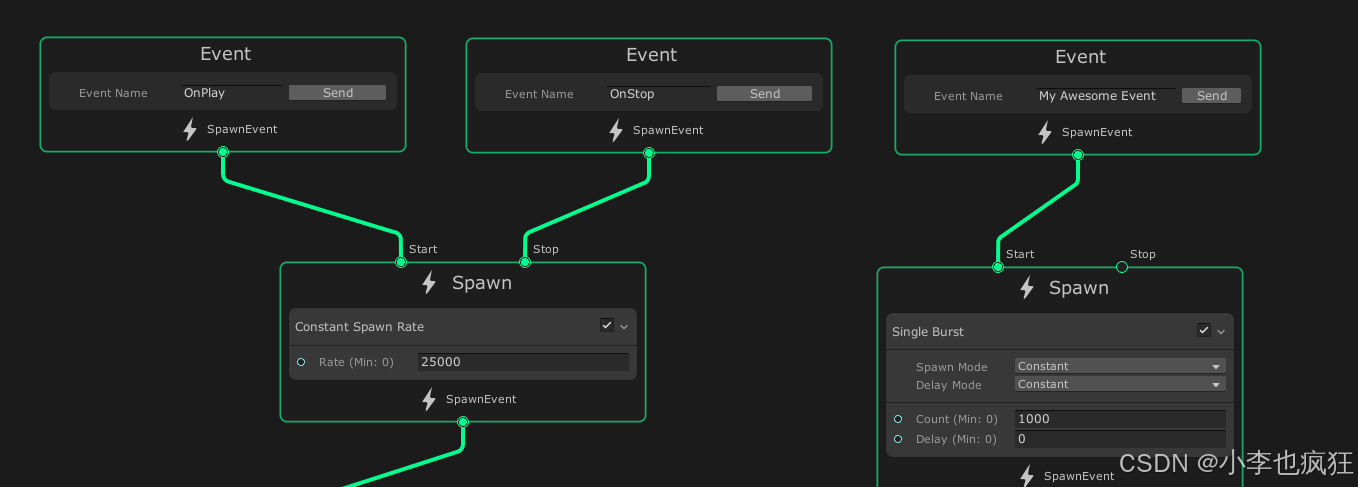Collapse Constant Spawn Rate block chevron
Viewport: 1358px width, 487px height.
pyautogui.click(x=624, y=327)
